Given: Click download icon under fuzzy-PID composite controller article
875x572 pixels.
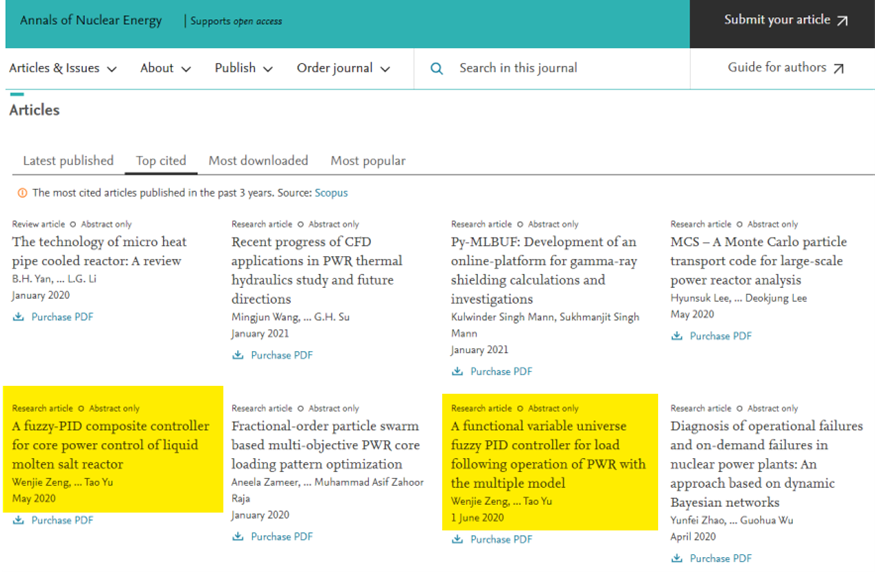Looking at the screenshot, I should pyautogui.click(x=18, y=520).
